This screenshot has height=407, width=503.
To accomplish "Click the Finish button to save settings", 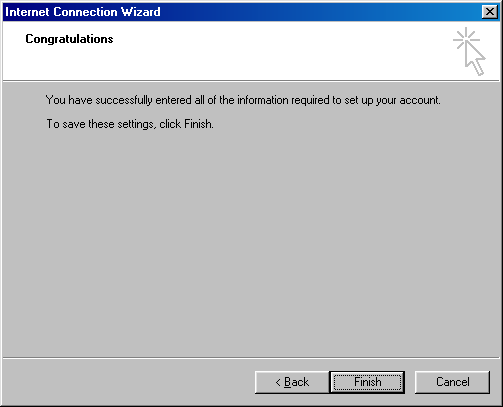I will [367, 382].
